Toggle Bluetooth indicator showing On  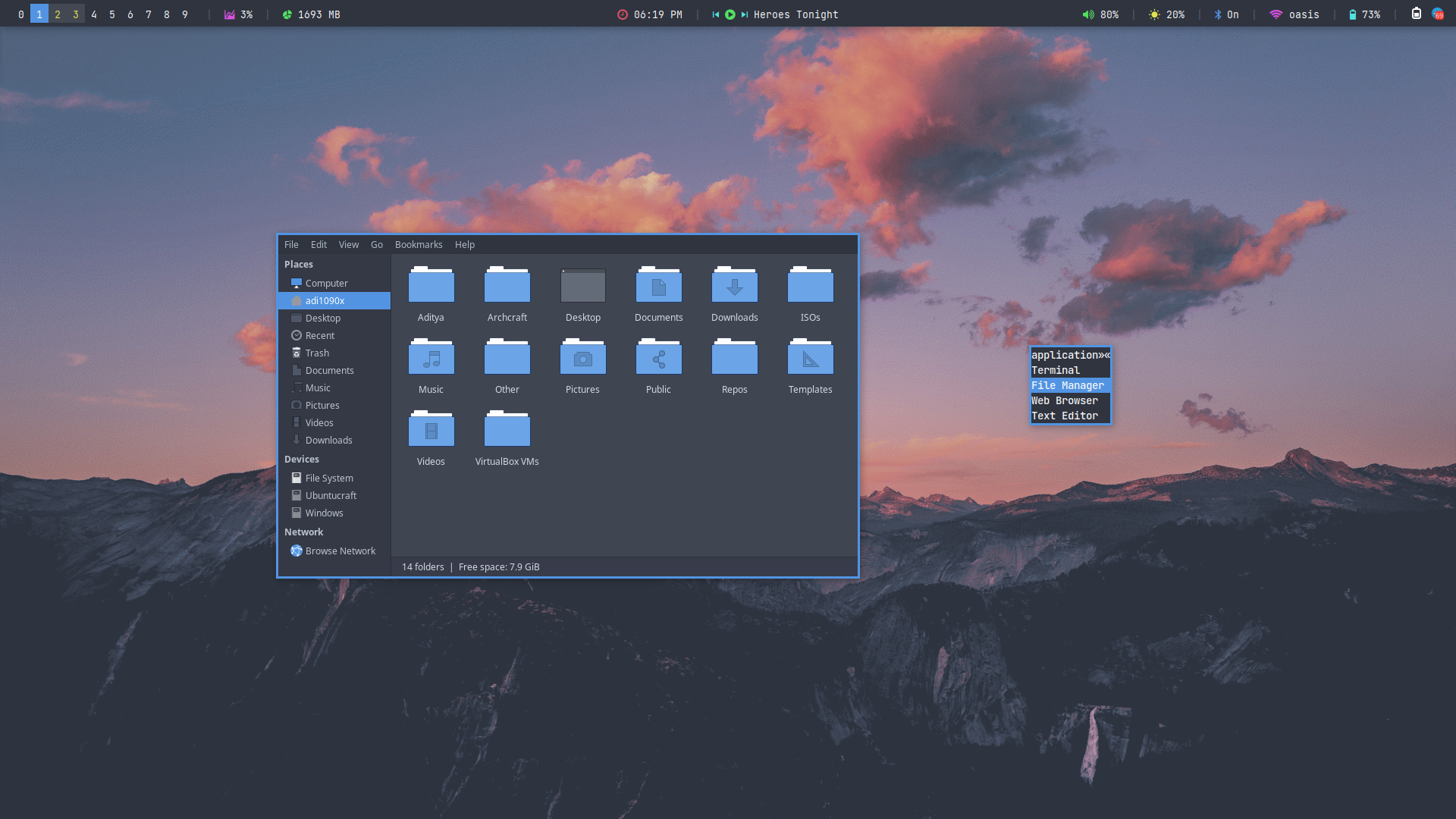pyautogui.click(x=1226, y=14)
